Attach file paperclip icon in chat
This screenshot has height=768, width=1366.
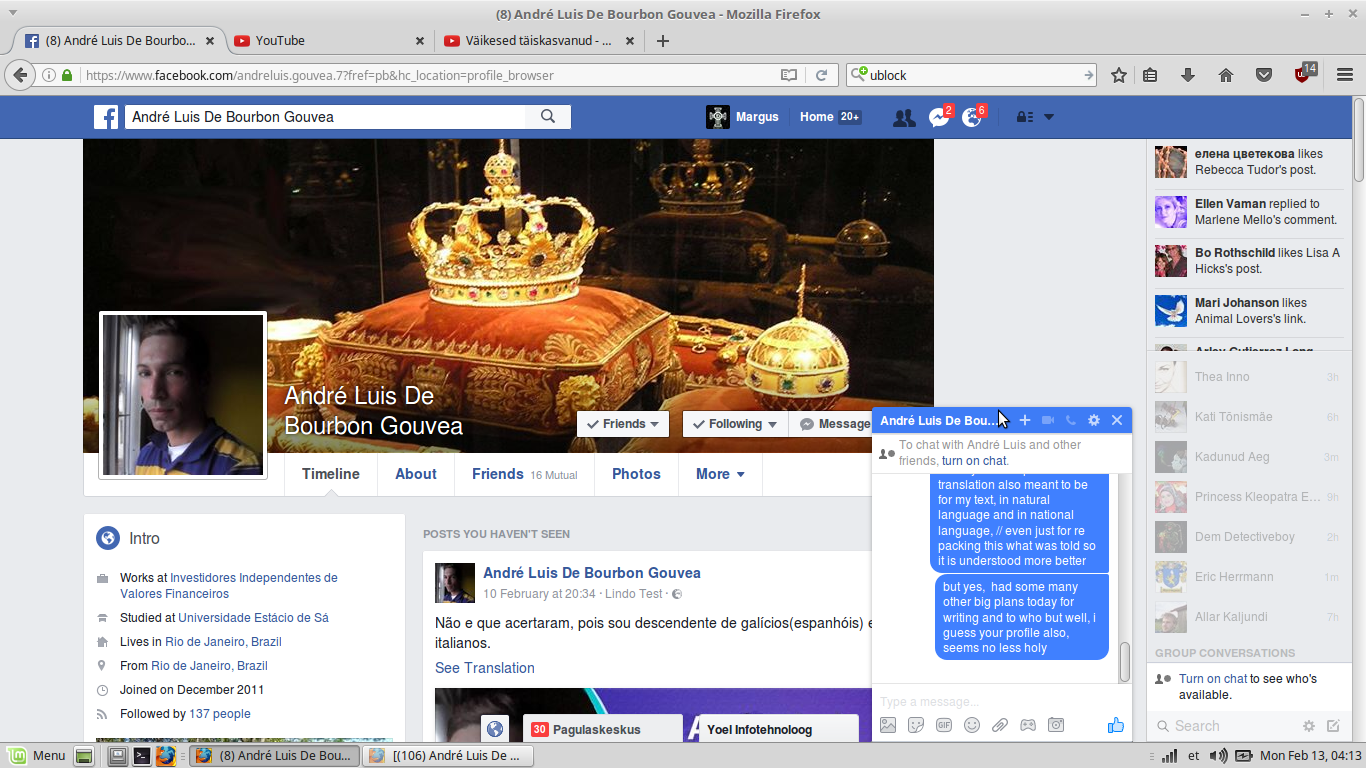[1000, 726]
